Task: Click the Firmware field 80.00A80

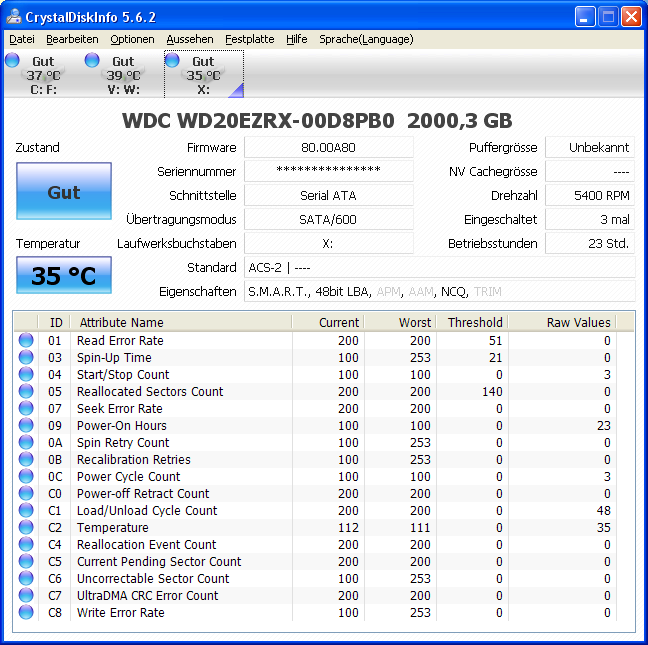Action: point(329,148)
